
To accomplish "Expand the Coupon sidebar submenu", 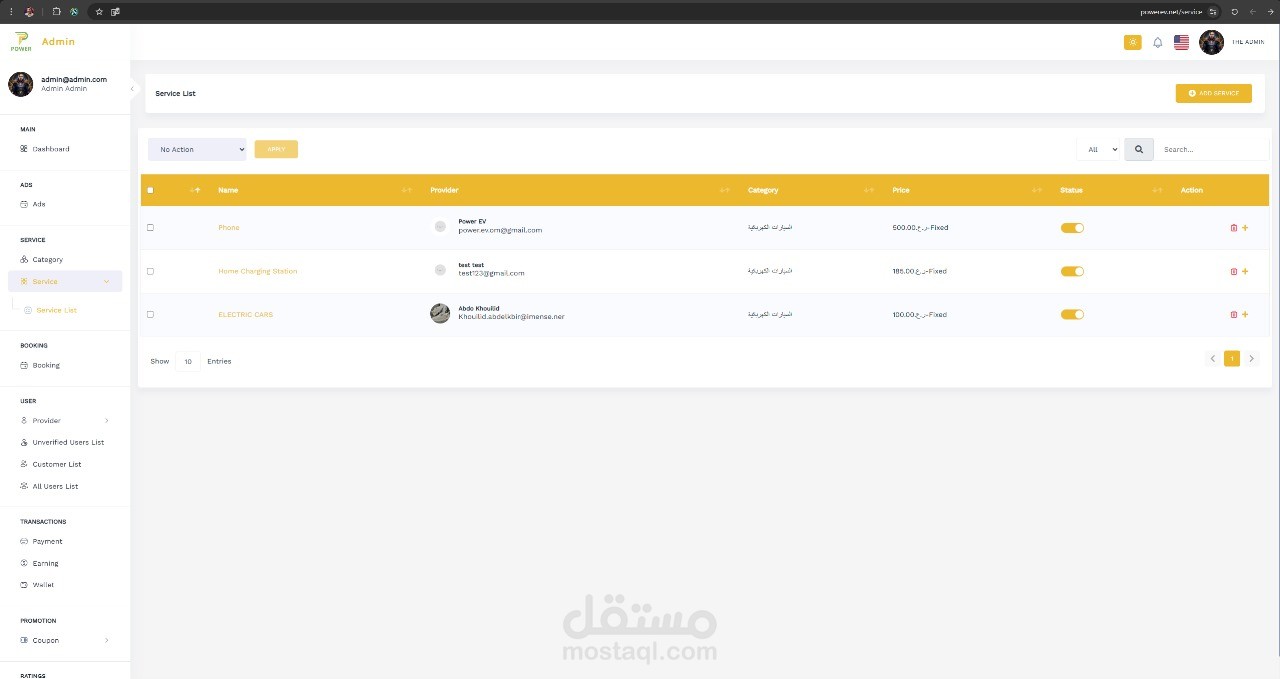I will [x=107, y=640].
